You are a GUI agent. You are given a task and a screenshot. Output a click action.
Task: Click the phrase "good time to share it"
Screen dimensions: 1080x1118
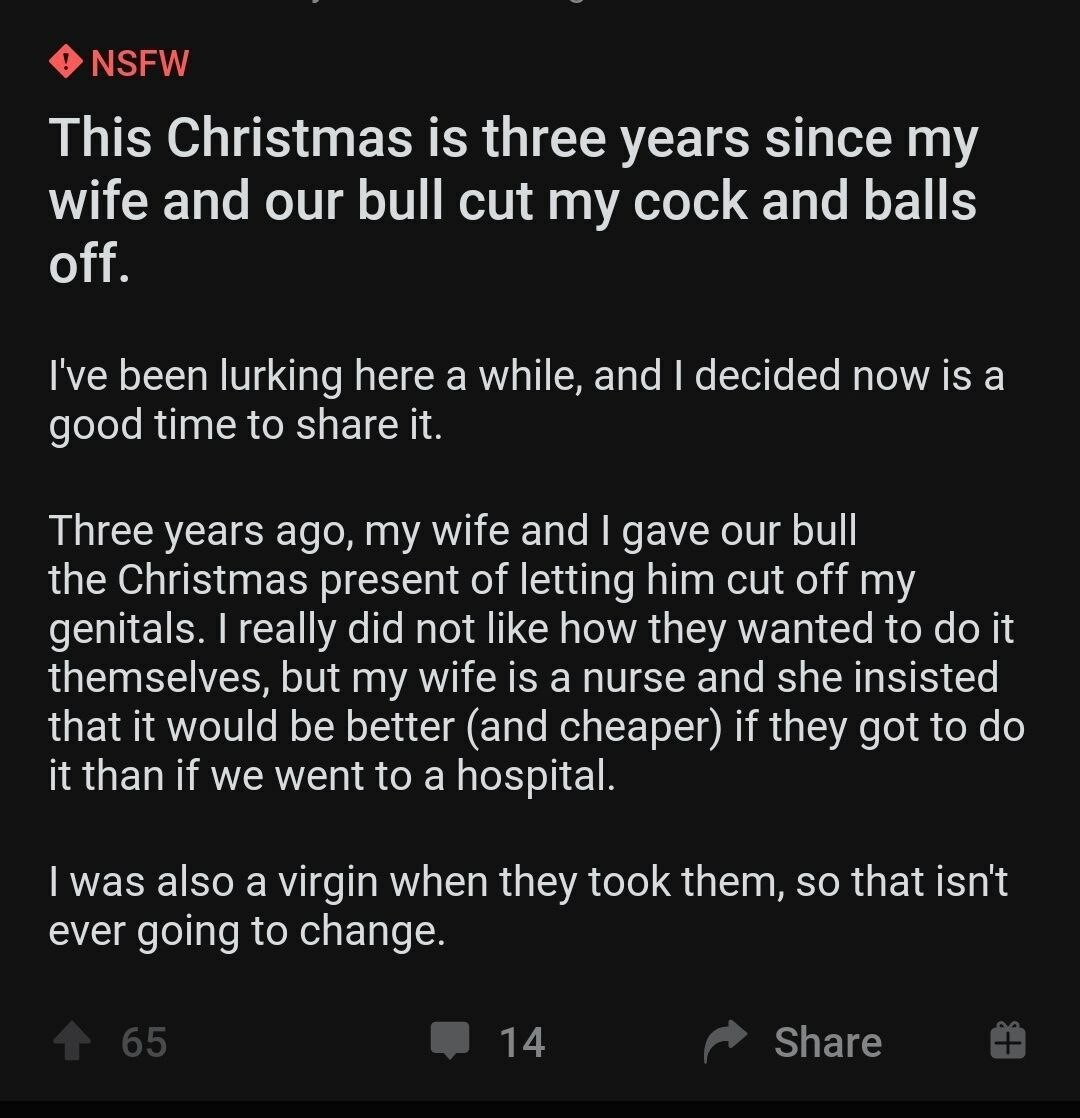(x=245, y=426)
